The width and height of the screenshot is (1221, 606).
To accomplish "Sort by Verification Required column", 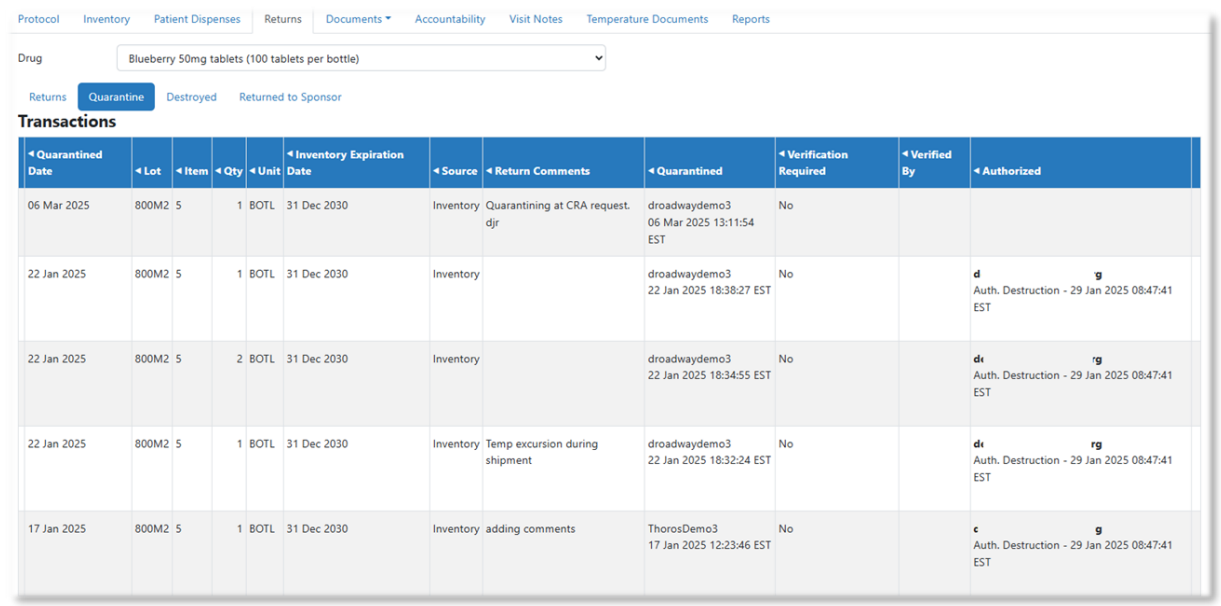I will (x=813, y=163).
